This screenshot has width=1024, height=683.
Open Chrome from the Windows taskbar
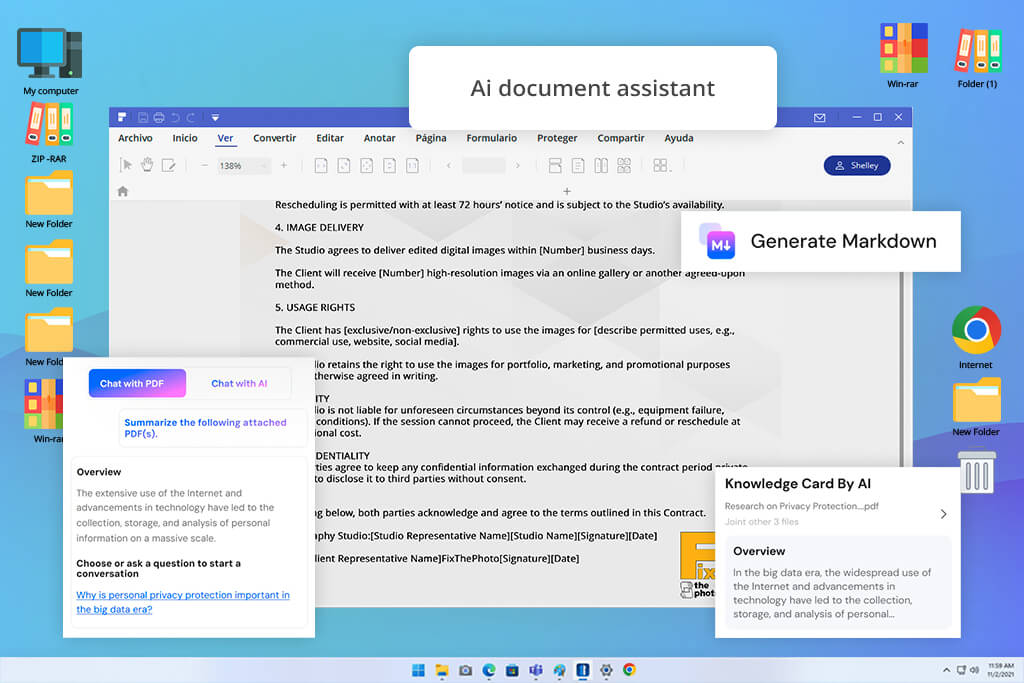[x=629, y=670]
